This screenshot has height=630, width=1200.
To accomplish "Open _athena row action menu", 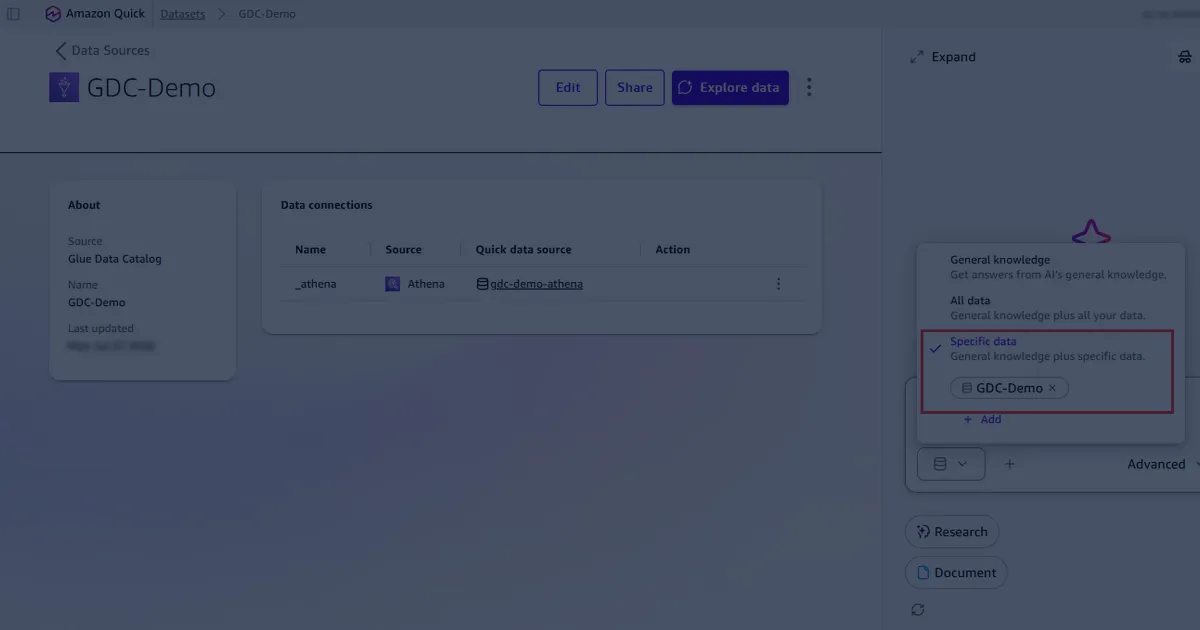I will (778, 284).
